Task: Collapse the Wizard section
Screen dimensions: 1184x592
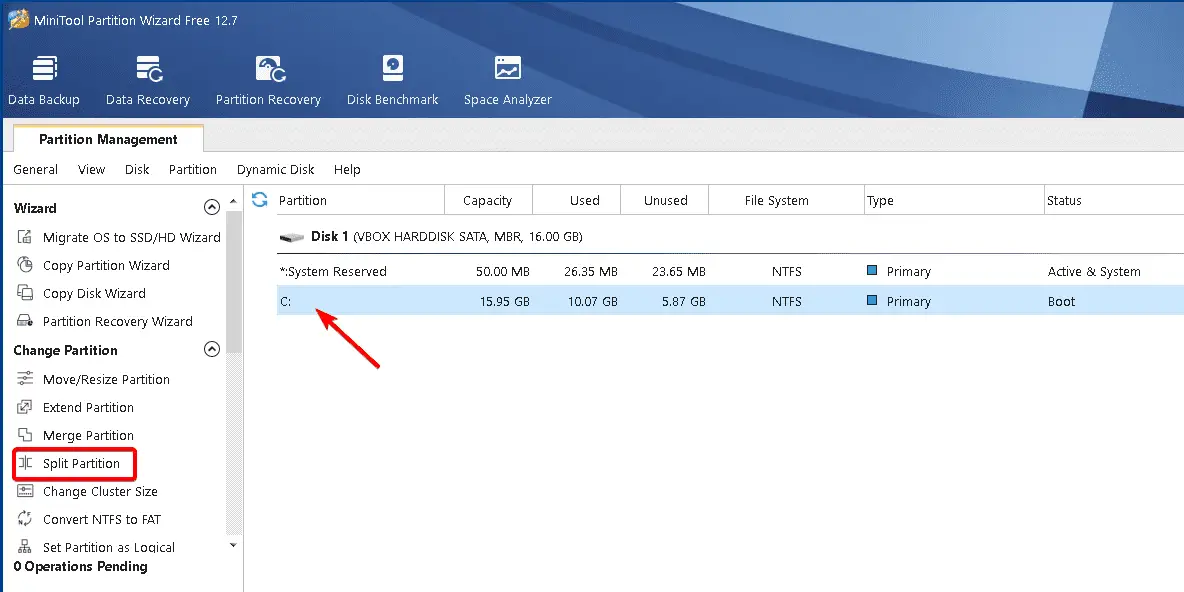Action: pos(212,208)
